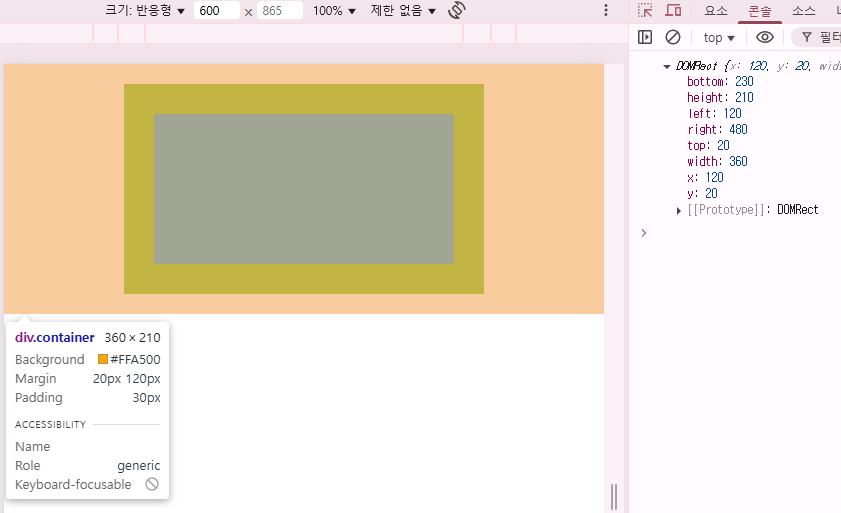Switch to the 요소 tab
Image resolution: width=841 pixels, height=513 pixels.
tap(715, 11)
